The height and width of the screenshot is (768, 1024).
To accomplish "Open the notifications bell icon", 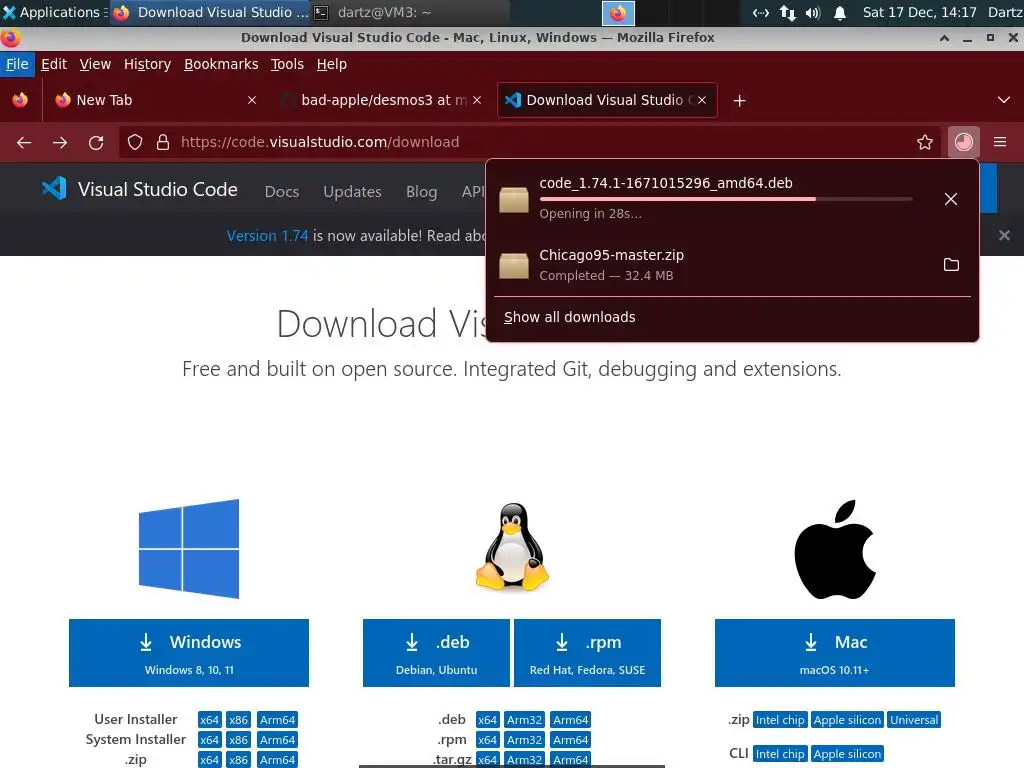I will pyautogui.click(x=840, y=12).
